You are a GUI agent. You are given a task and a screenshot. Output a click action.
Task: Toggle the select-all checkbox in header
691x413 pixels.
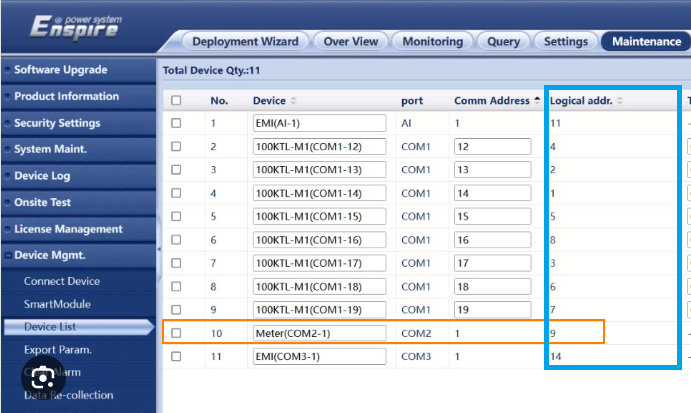pos(177,101)
